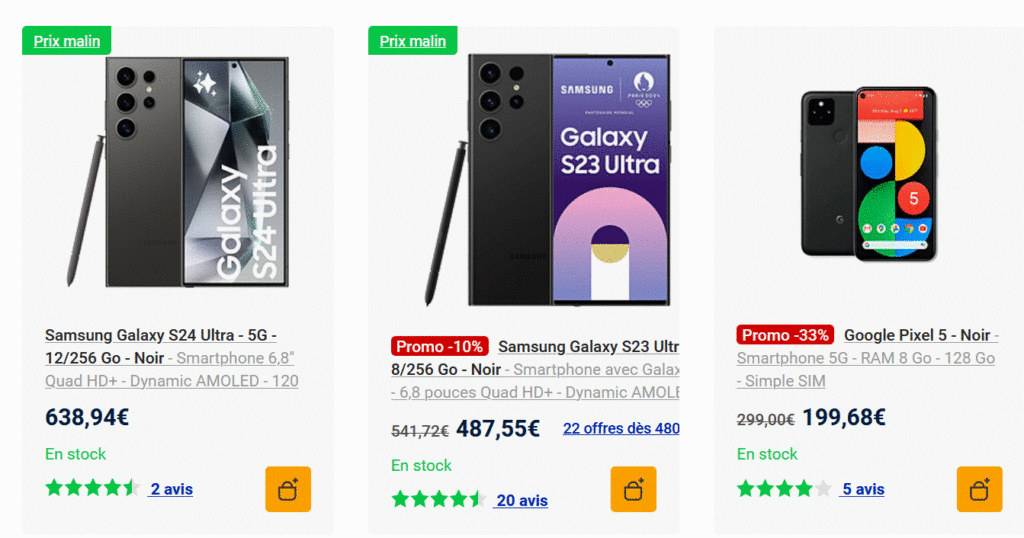Open Samsung Galaxy S24 Ultra product title link

160,335
